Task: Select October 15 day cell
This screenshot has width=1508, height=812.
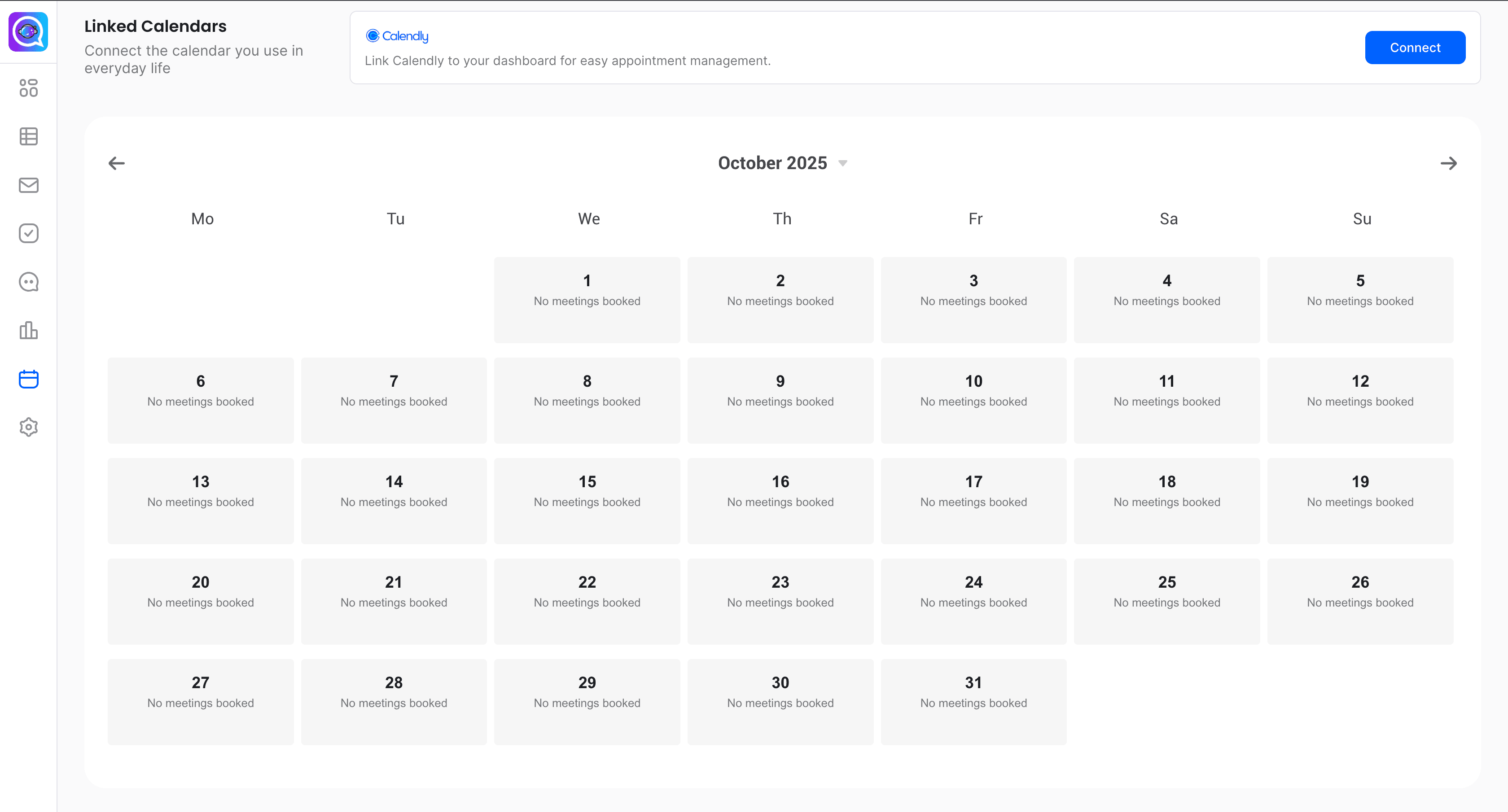Action: click(587, 501)
